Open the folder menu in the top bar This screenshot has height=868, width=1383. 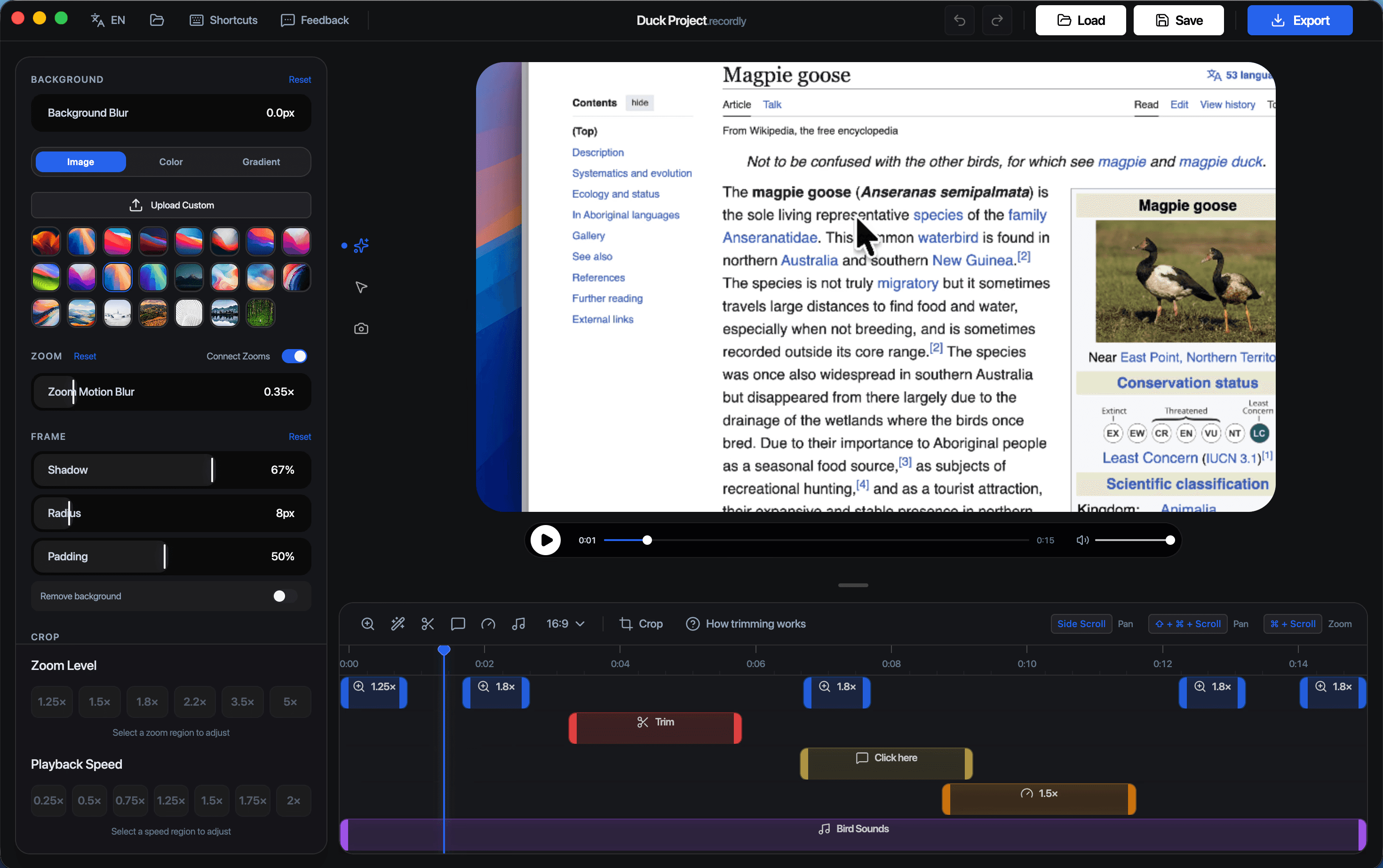[x=157, y=20]
